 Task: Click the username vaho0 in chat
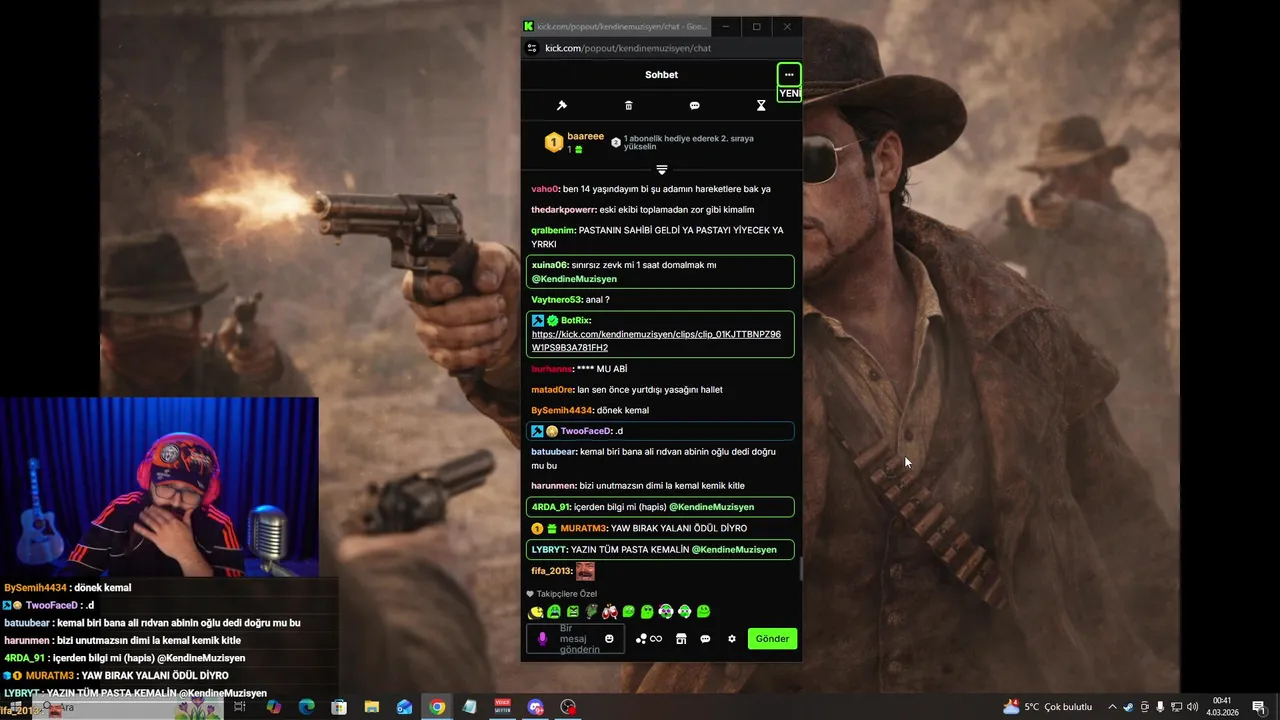pyautogui.click(x=544, y=189)
